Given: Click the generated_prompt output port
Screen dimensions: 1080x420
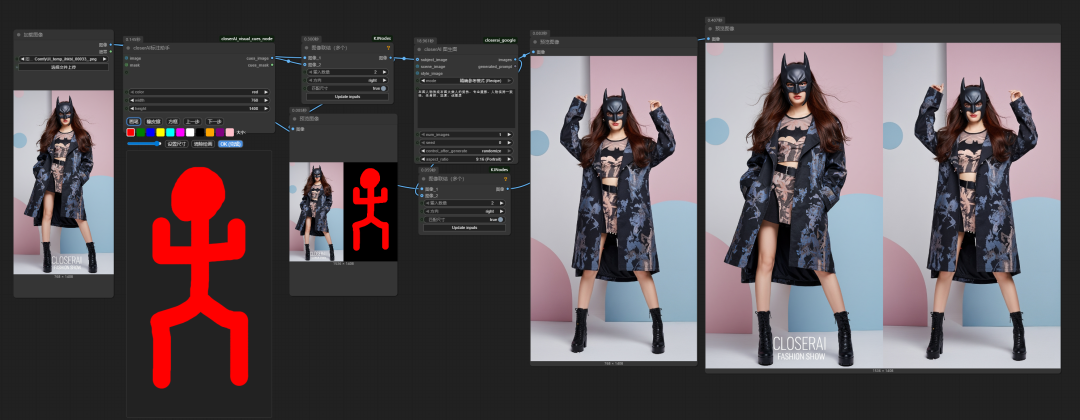Looking at the screenshot, I should tap(515, 66).
